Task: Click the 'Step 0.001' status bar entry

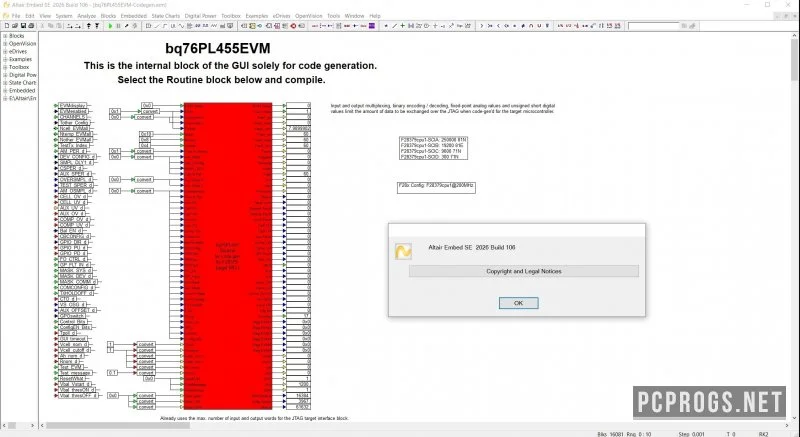Action: pos(692,434)
